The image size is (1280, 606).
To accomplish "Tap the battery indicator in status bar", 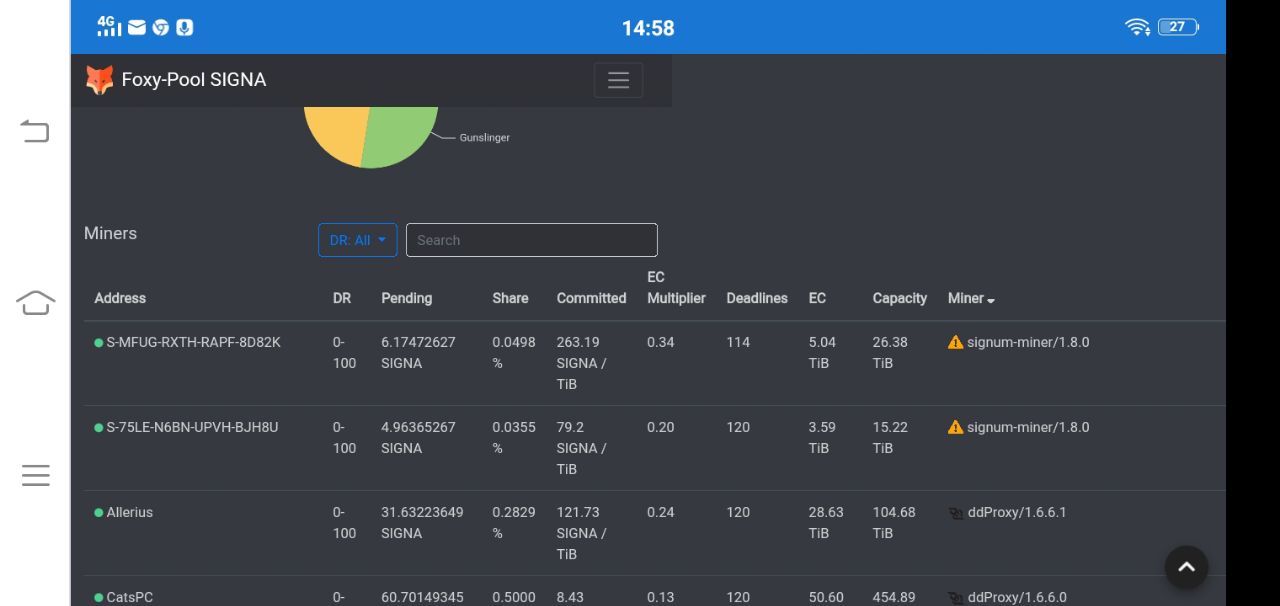I will (x=1178, y=27).
